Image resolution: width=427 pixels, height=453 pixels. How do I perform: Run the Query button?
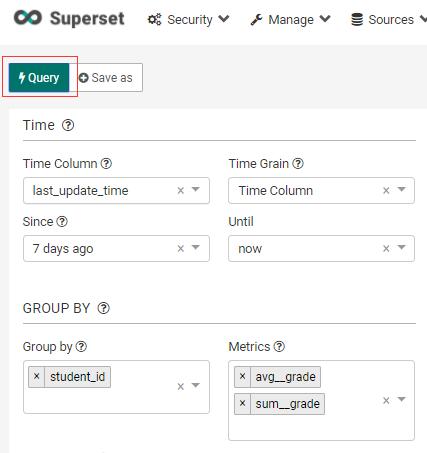[39, 78]
